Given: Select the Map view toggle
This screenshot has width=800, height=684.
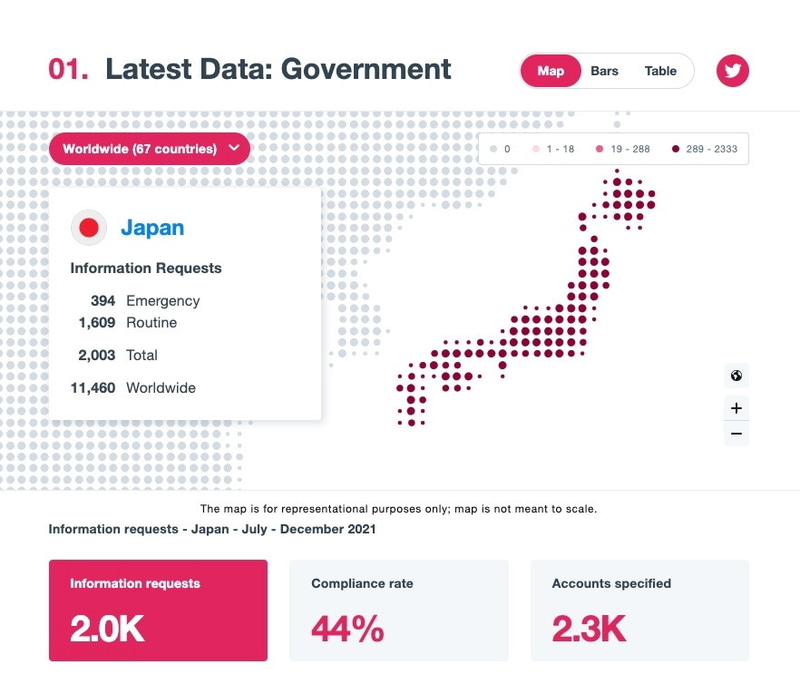Looking at the screenshot, I should (x=551, y=71).
